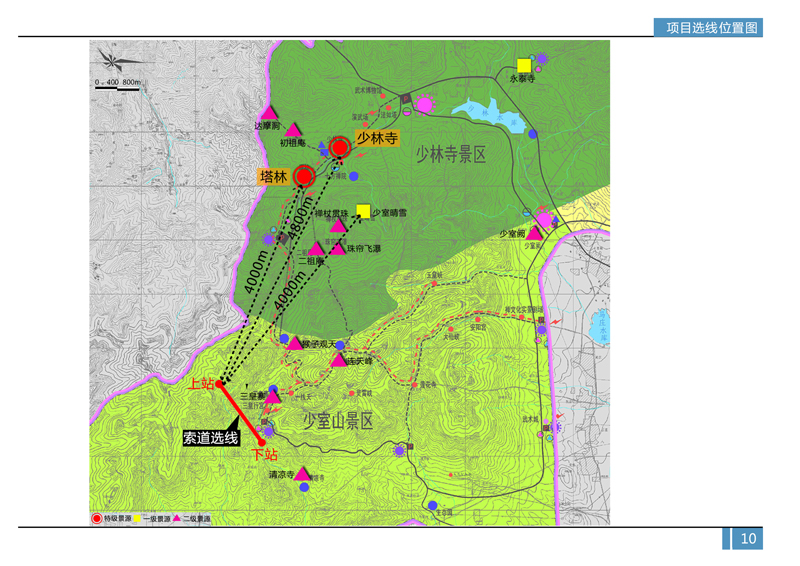Click the yellow square marker at 永泰寺
Image resolution: width=800 pixels, height=566 pixels.
tap(524, 66)
